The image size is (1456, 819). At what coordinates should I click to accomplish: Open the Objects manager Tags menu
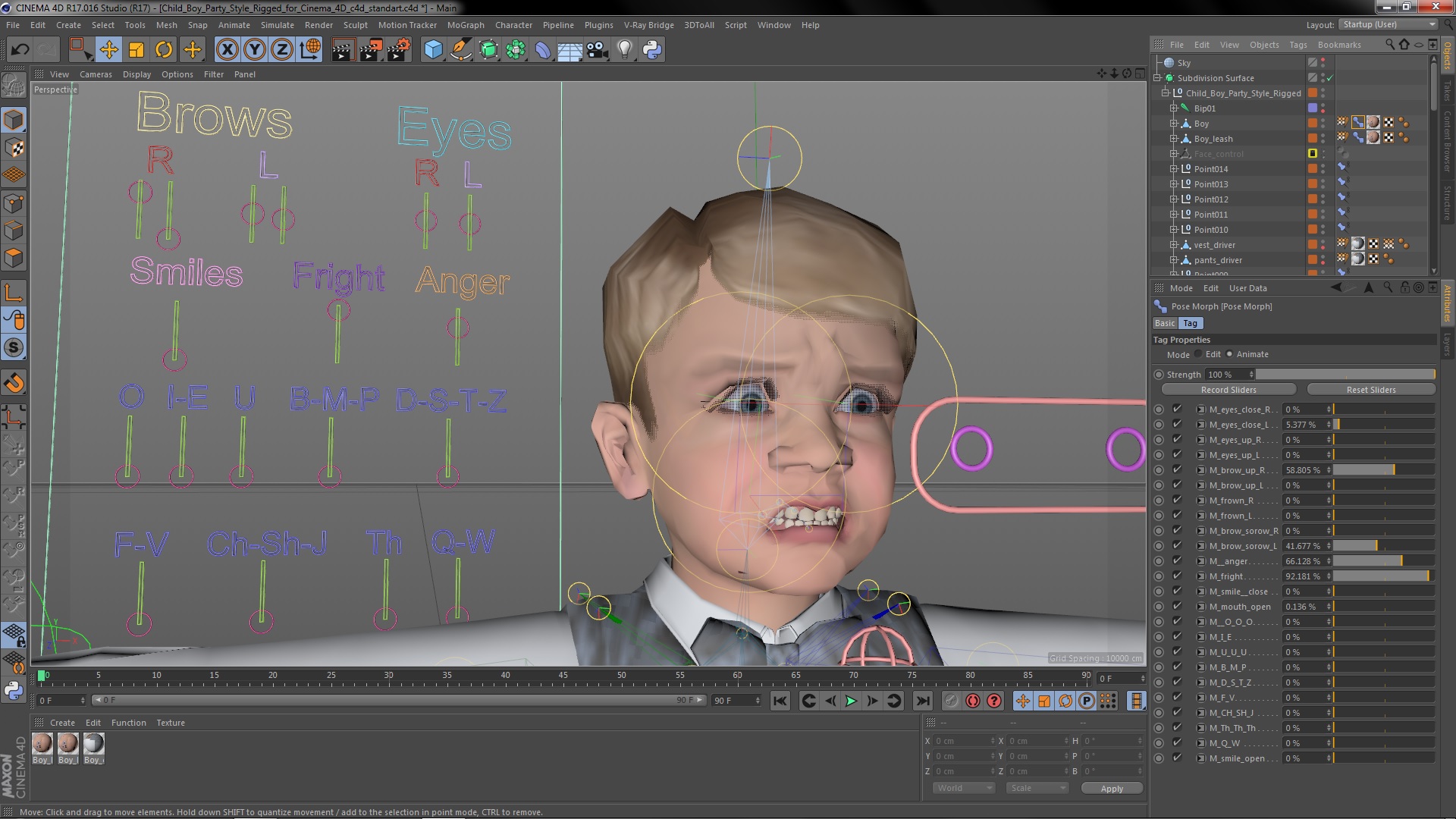pyautogui.click(x=1298, y=45)
